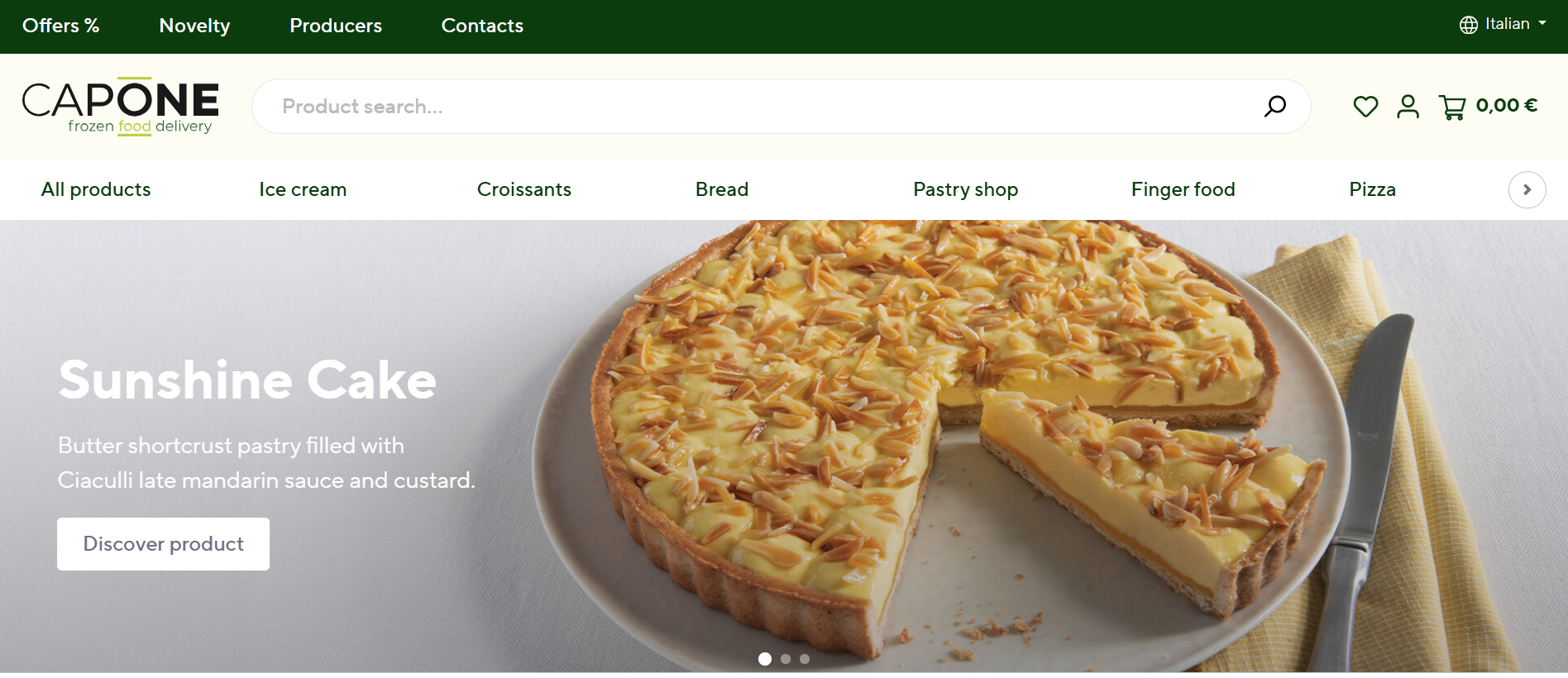Select the third carousel slide dot
This screenshot has height=678, width=1568.
click(805, 659)
